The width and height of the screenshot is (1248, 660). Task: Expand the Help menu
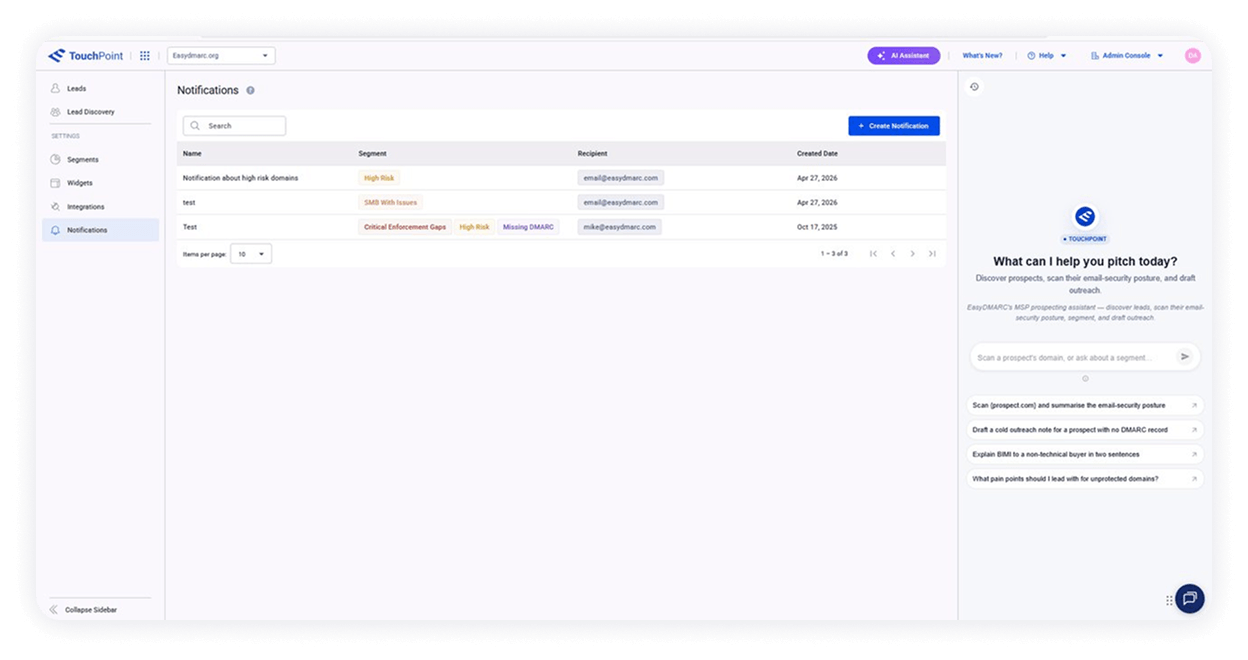(x=1047, y=56)
